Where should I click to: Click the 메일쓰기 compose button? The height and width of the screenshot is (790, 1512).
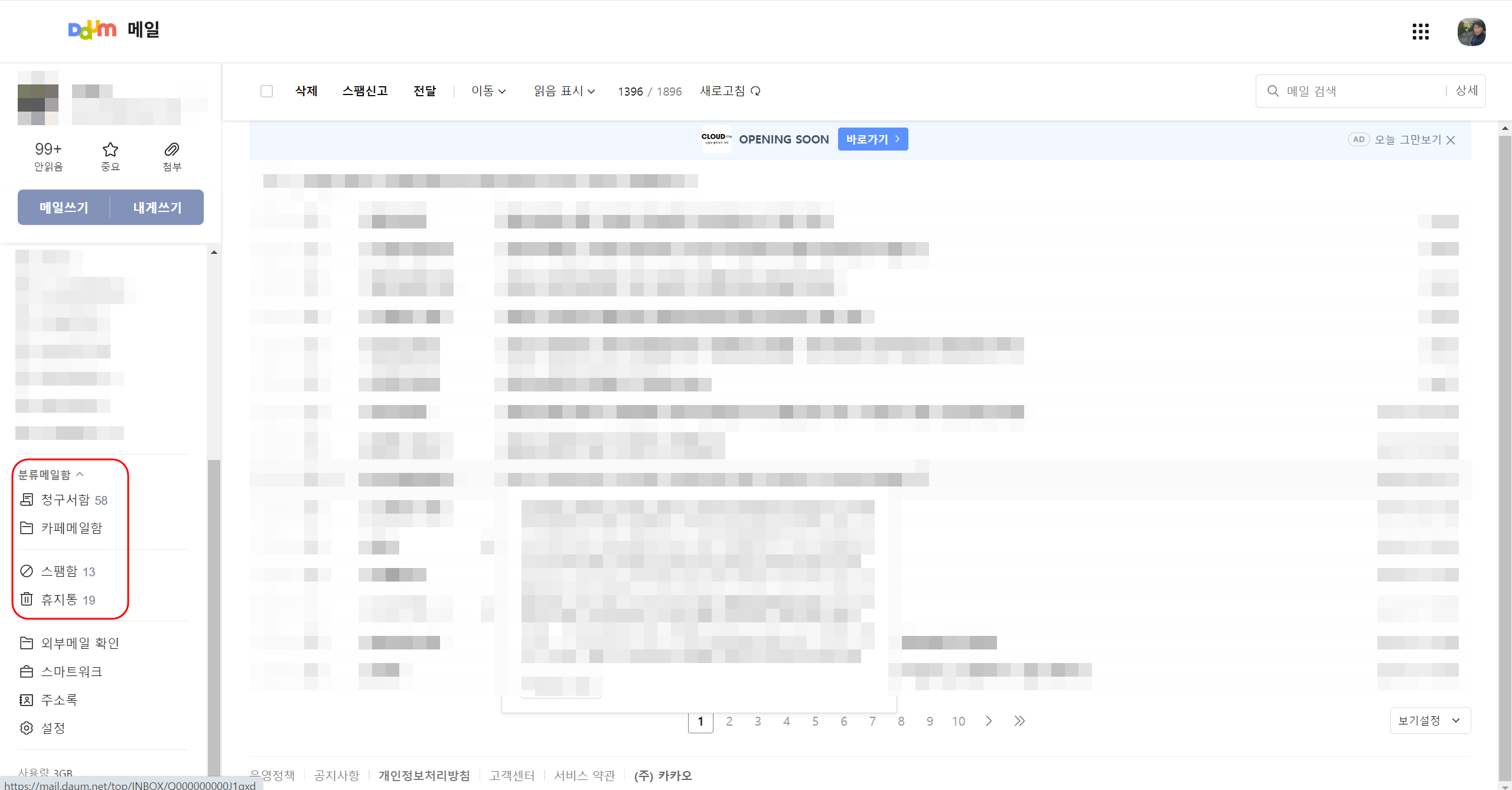pos(64,207)
